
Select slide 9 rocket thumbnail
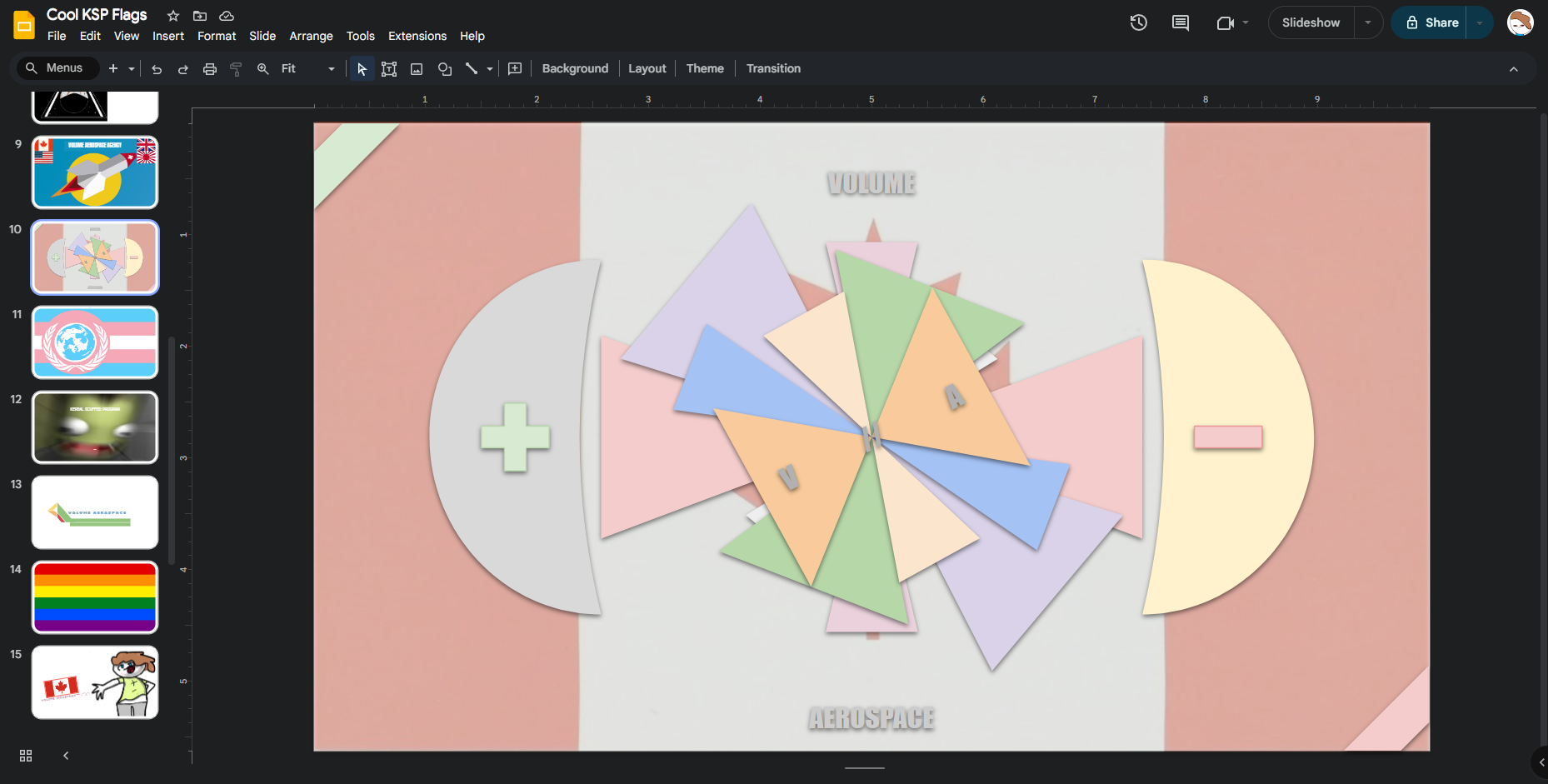tap(95, 172)
